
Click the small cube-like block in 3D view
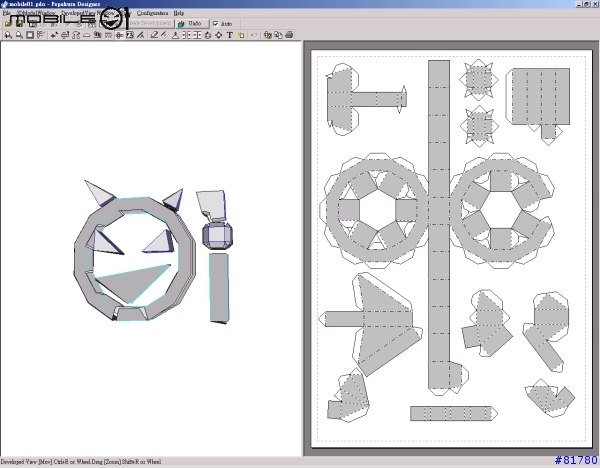[x=217, y=236]
